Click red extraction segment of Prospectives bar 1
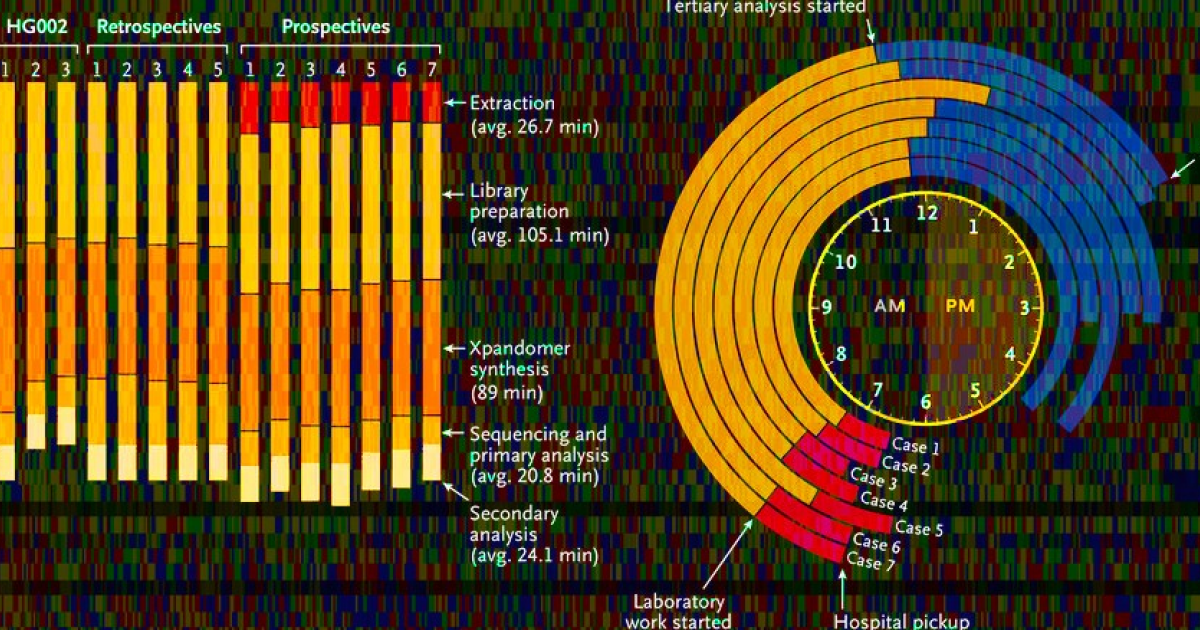Screen dimensions: 1200x630 coord(250,108)
